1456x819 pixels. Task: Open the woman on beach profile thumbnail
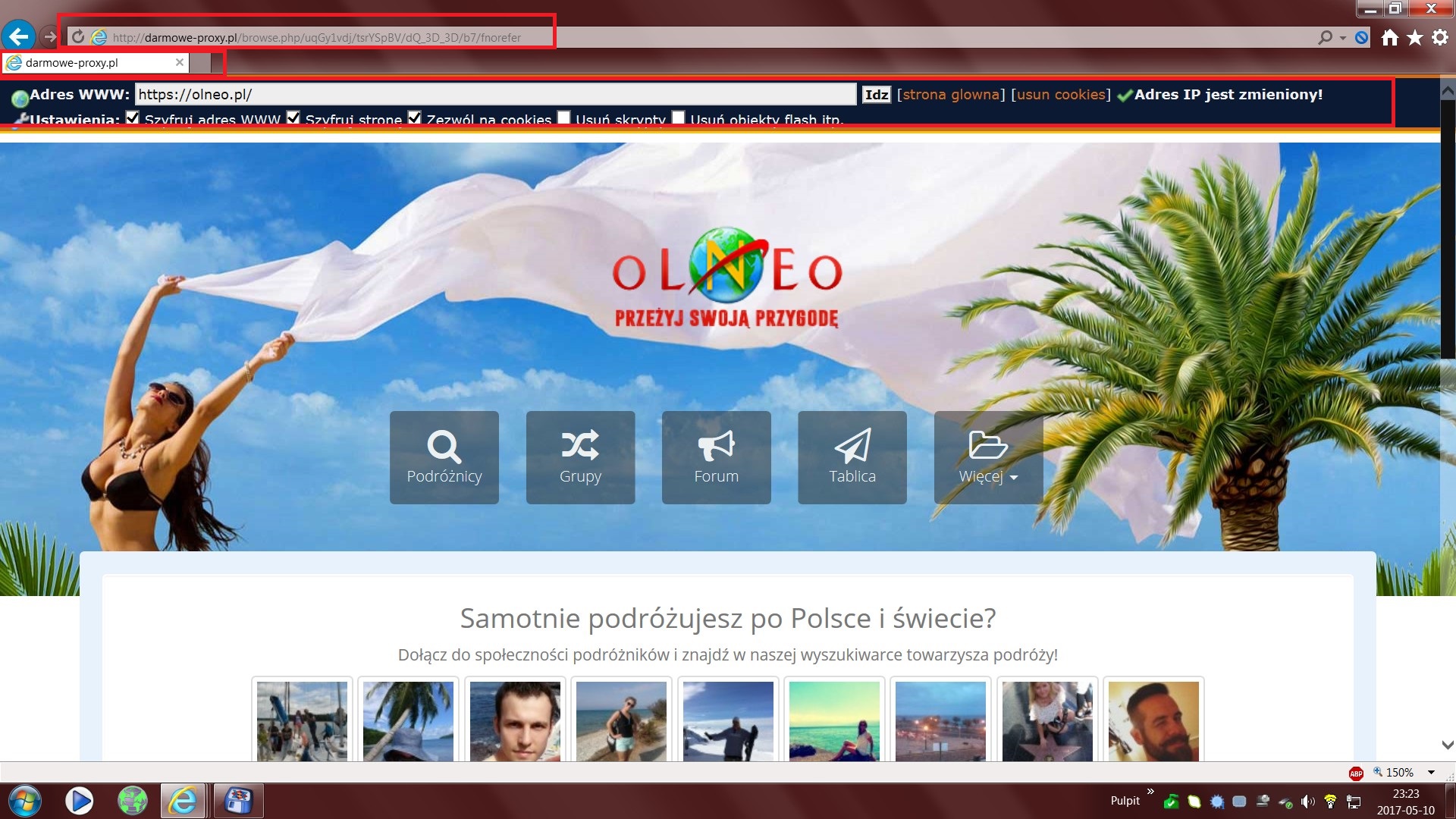tap(621, 720)
